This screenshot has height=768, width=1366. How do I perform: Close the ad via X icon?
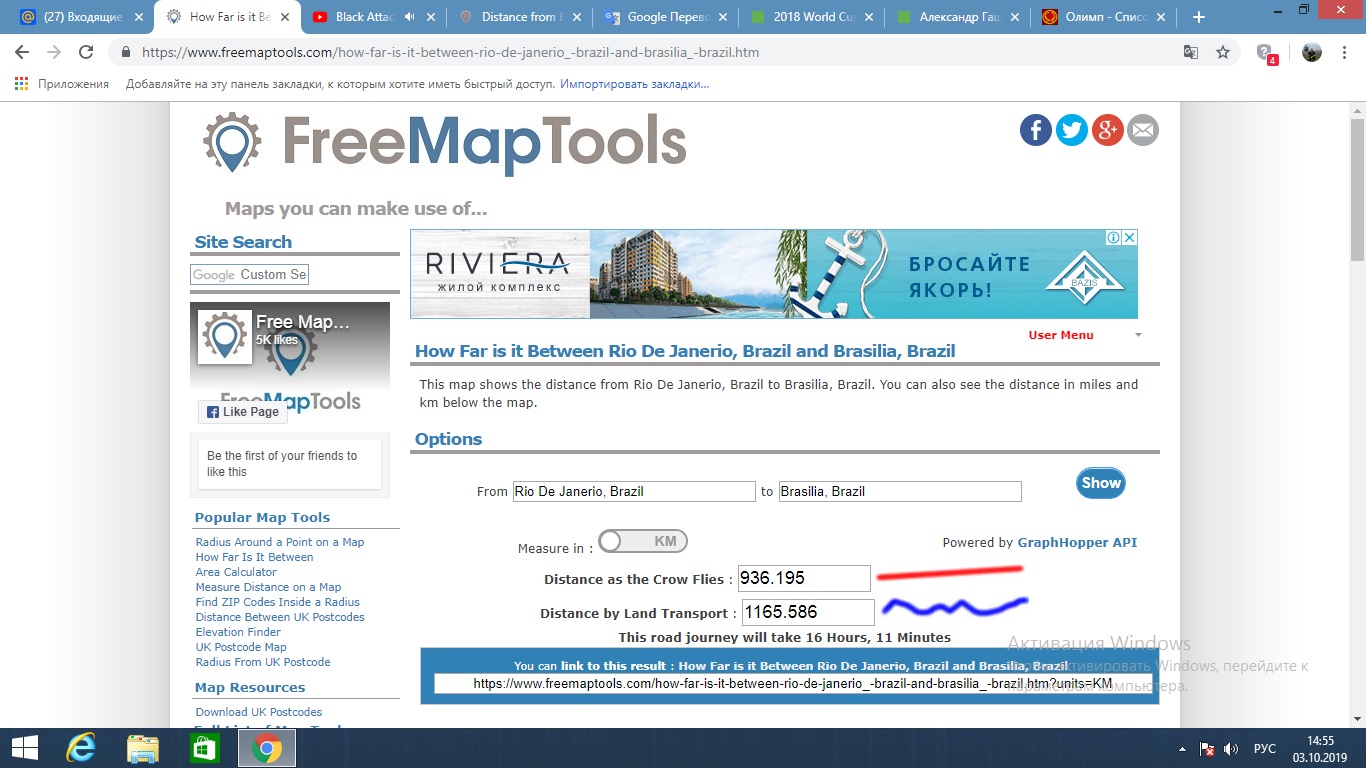pos(1130,238)
